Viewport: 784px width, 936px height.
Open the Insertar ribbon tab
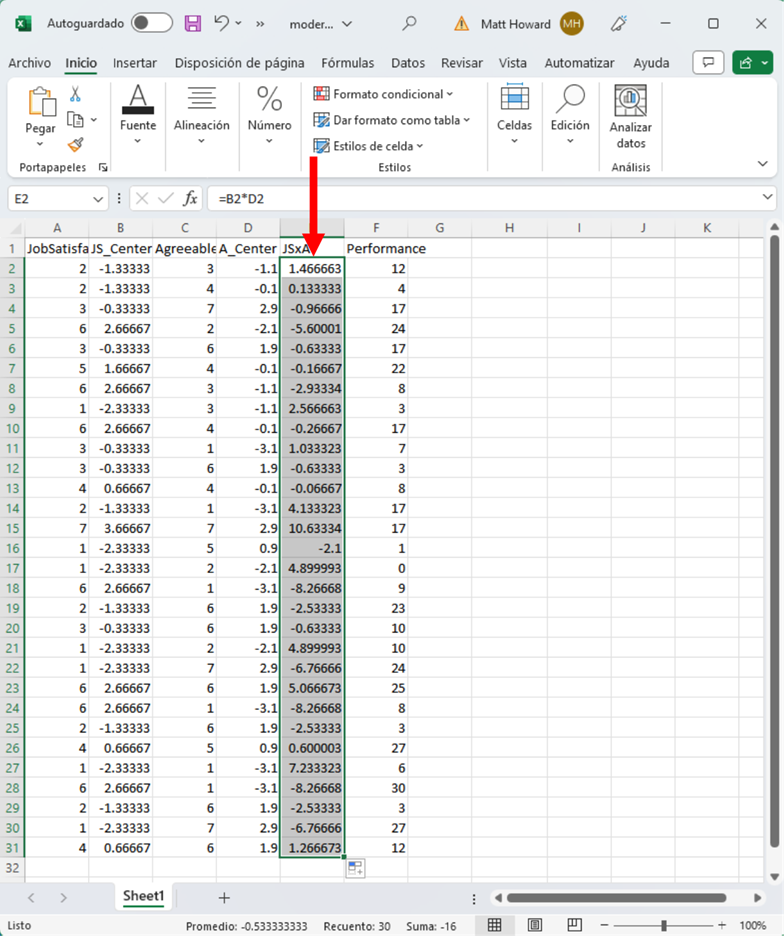pos(135,63)
